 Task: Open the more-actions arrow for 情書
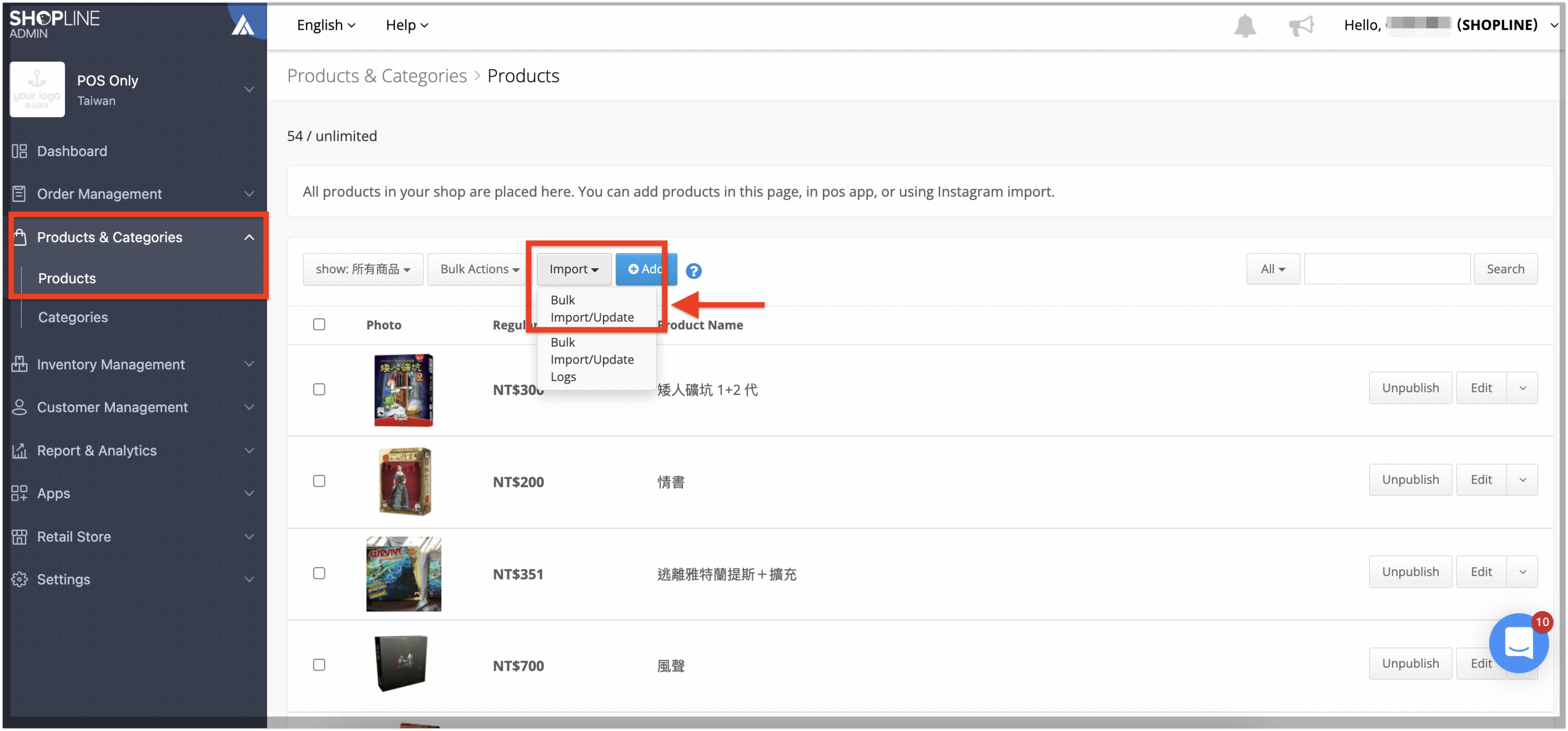point(1522,480)
